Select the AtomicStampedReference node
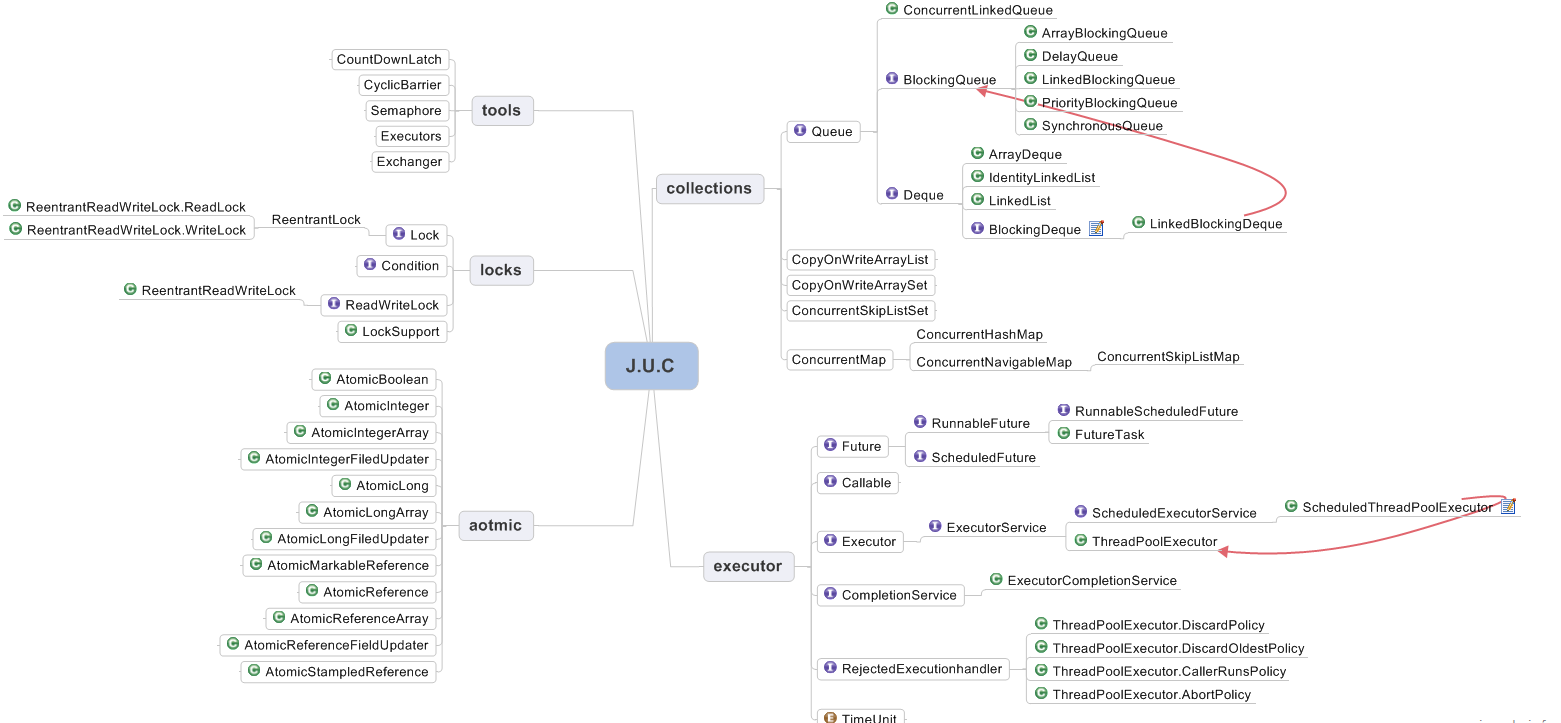Viewport: 1561px width, 723px height. (339, 671)
